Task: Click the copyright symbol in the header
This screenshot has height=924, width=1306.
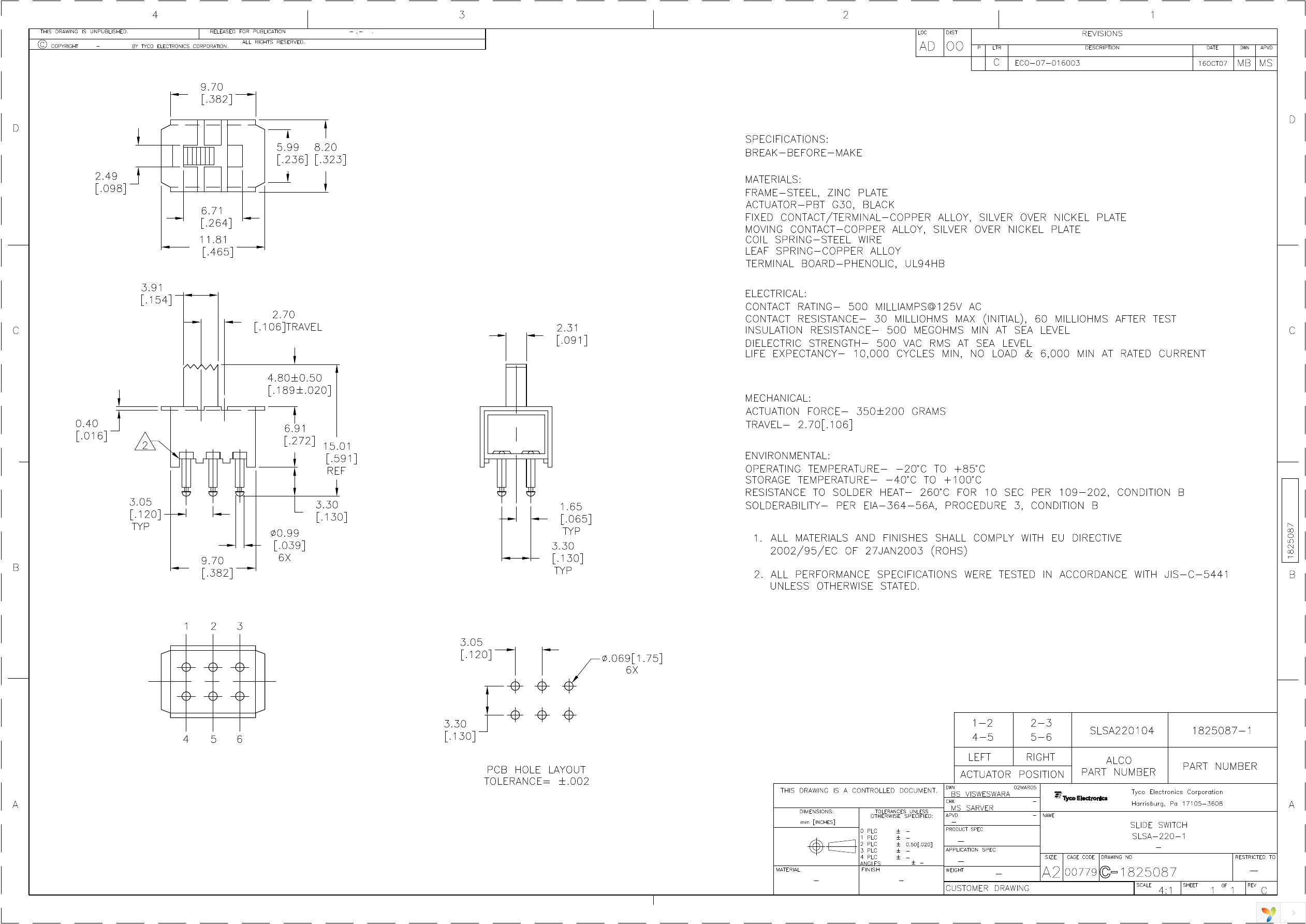Action: (42, 45)
